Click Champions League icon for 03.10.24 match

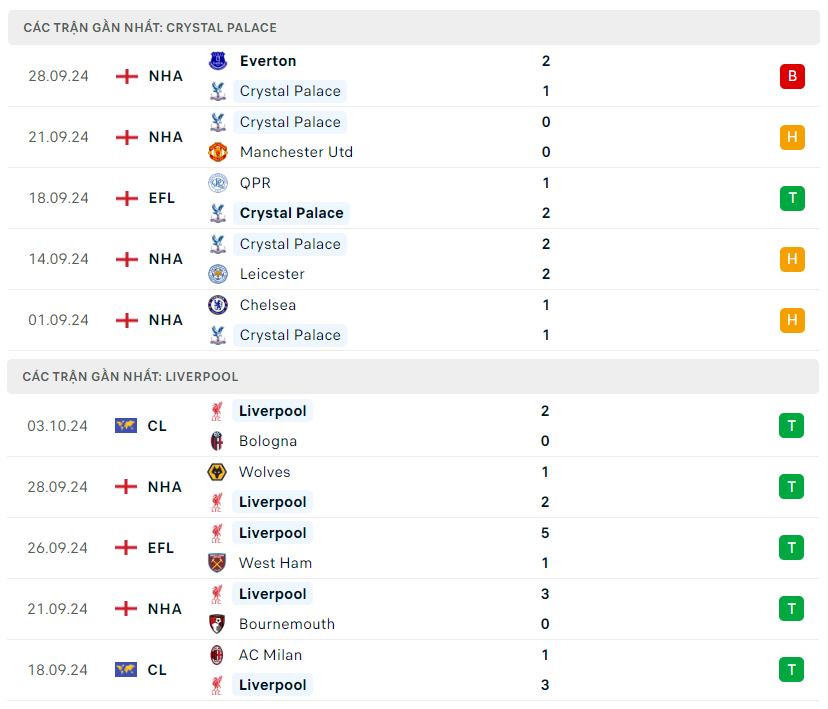click(x=126, y=426)
